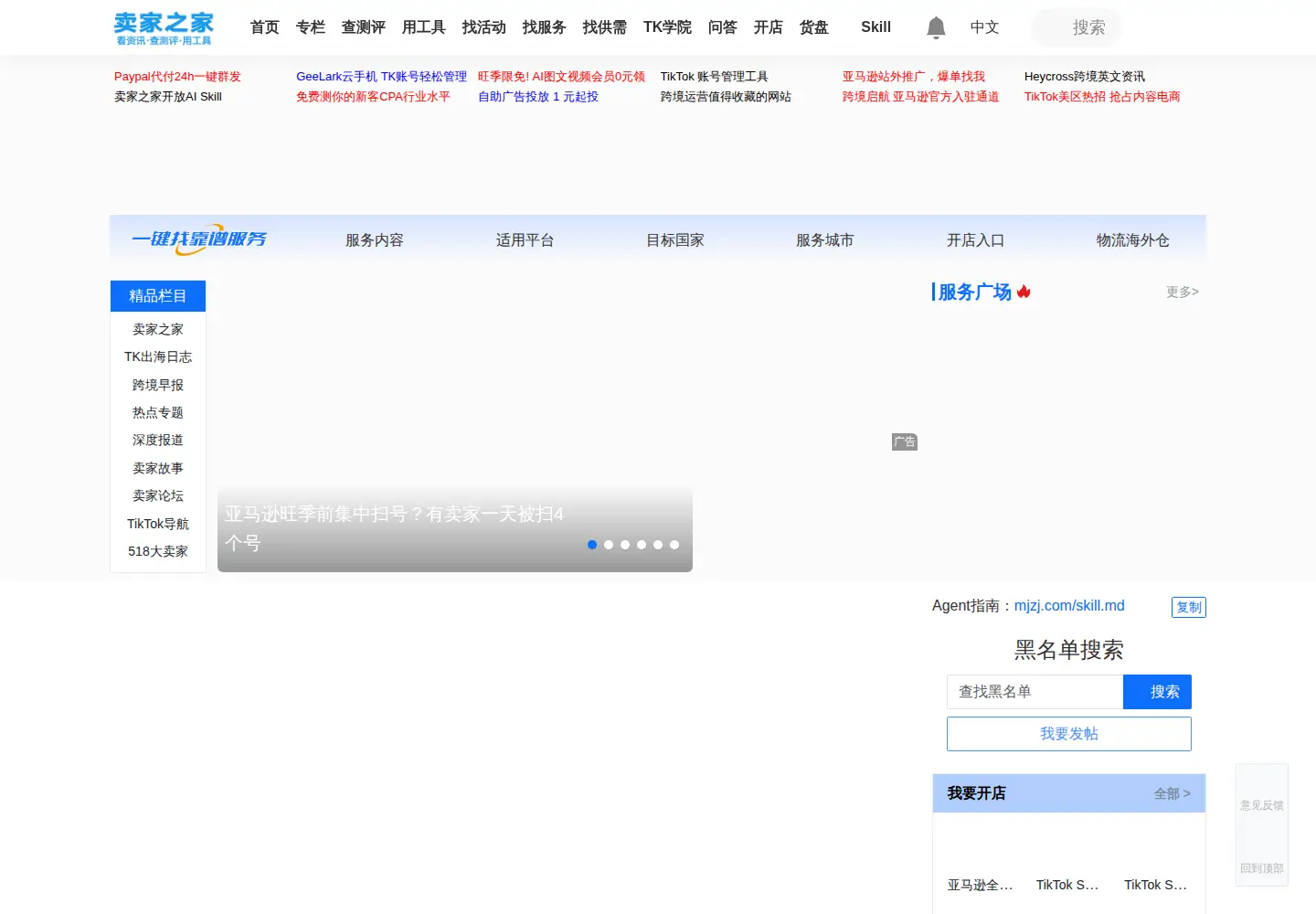Open the TikTok 账号管理工具 link

(714, 77)
